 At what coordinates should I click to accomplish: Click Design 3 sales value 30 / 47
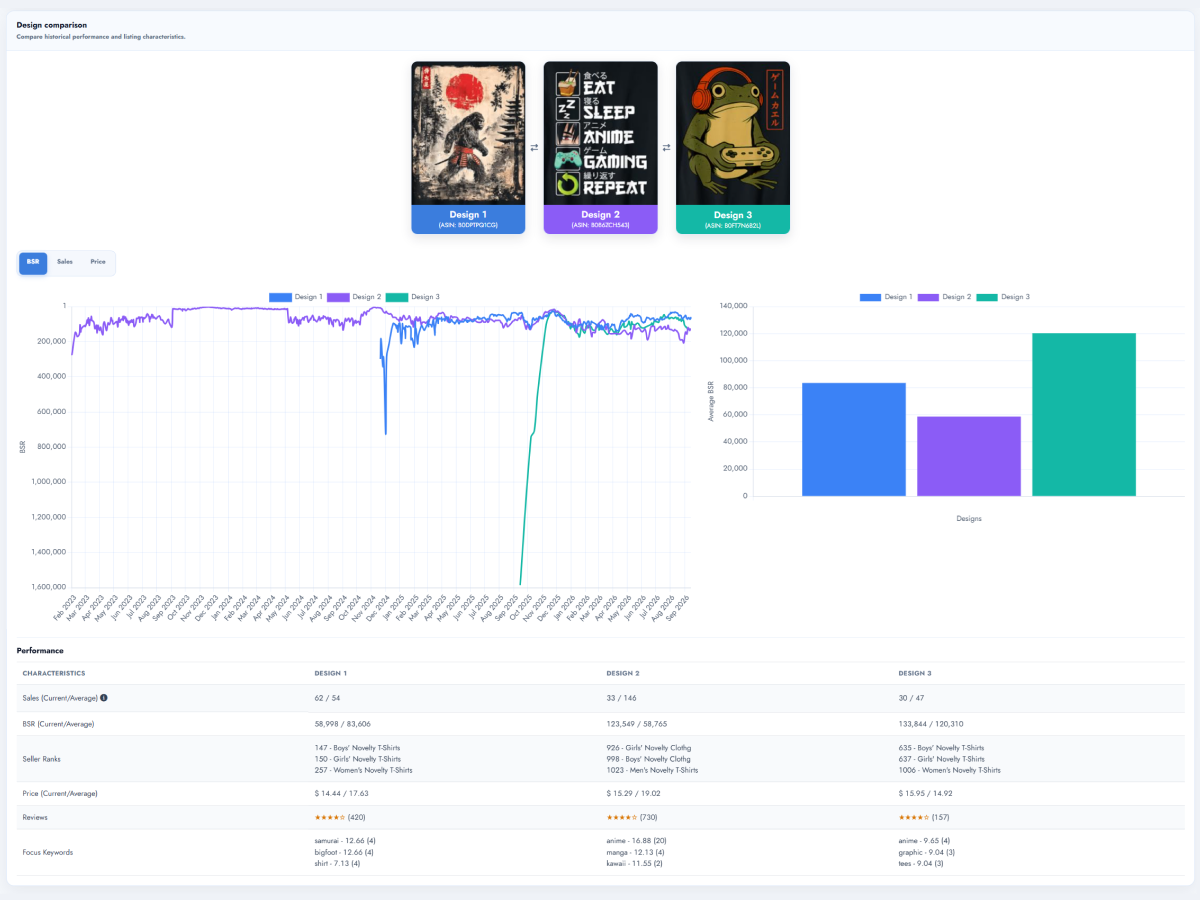(912, 698)
